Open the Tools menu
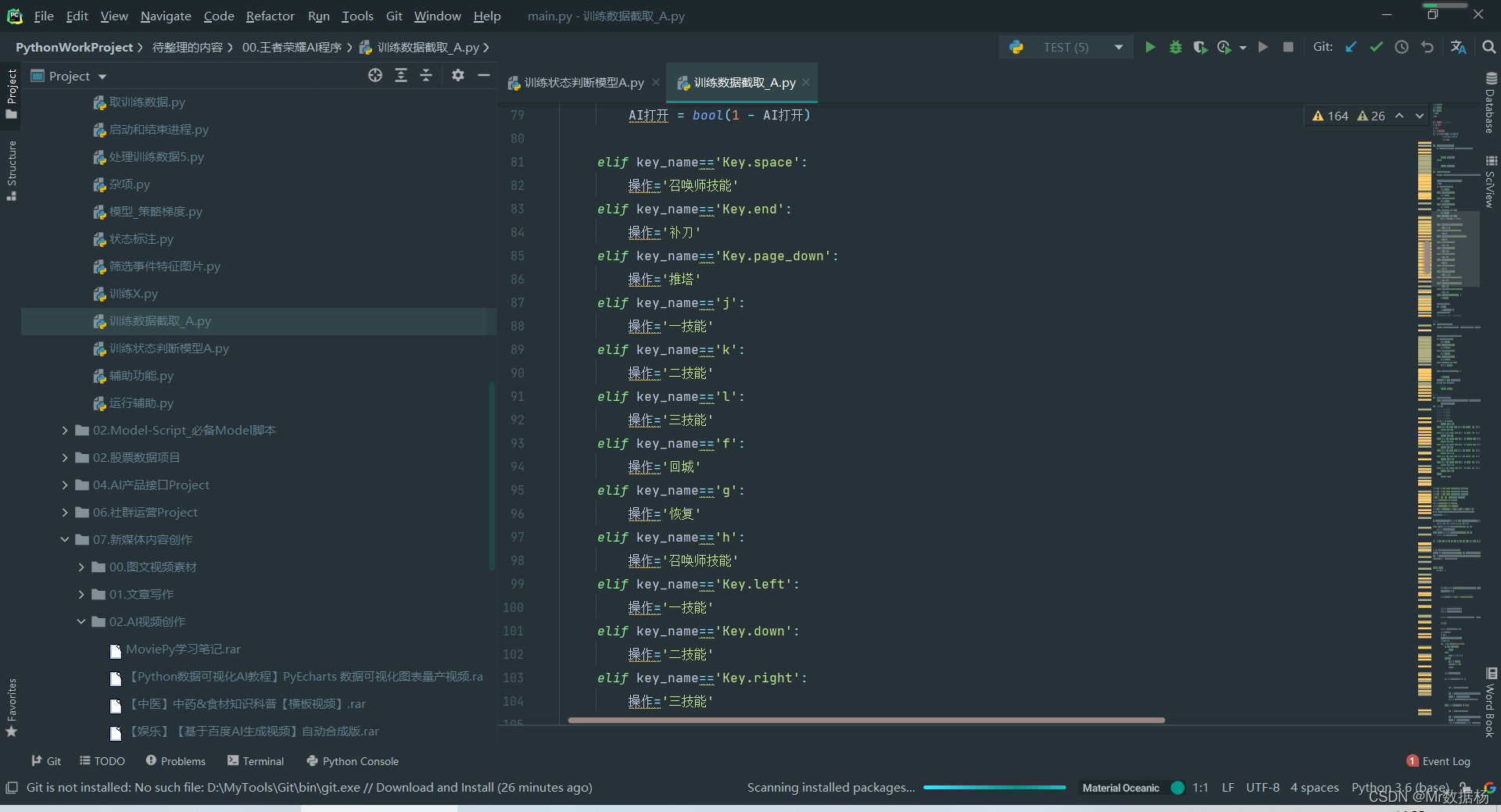This screenshot has height=812, width=1501. coord(357,16)
